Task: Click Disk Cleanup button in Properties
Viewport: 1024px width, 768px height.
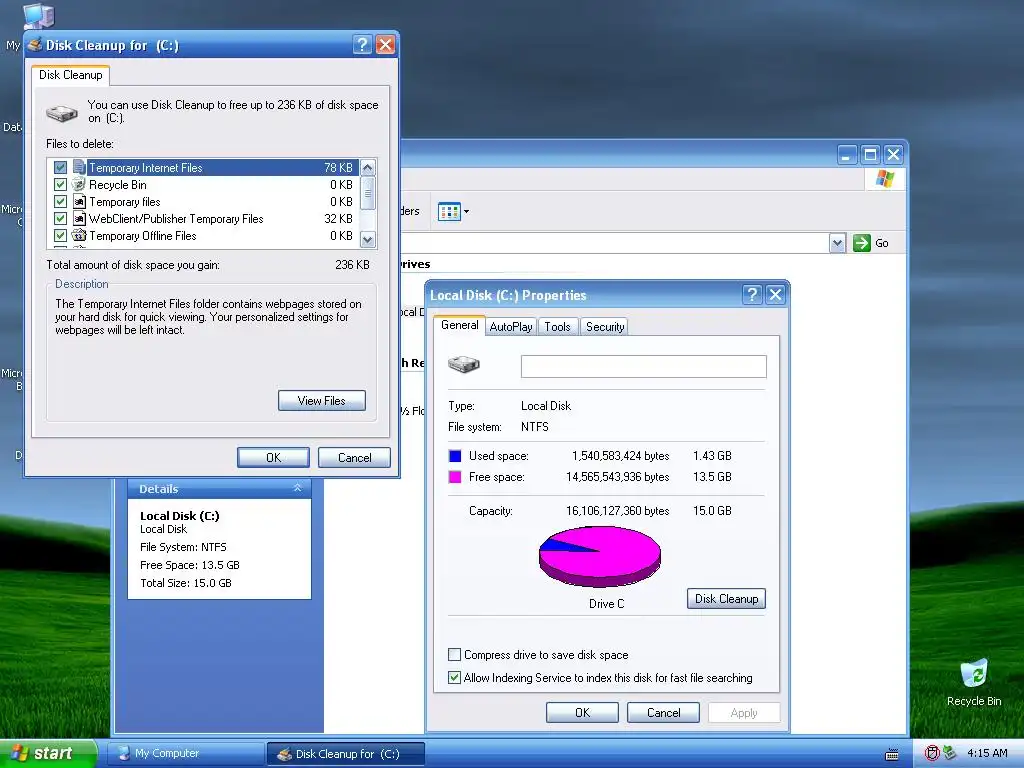Action: [726, 599]
